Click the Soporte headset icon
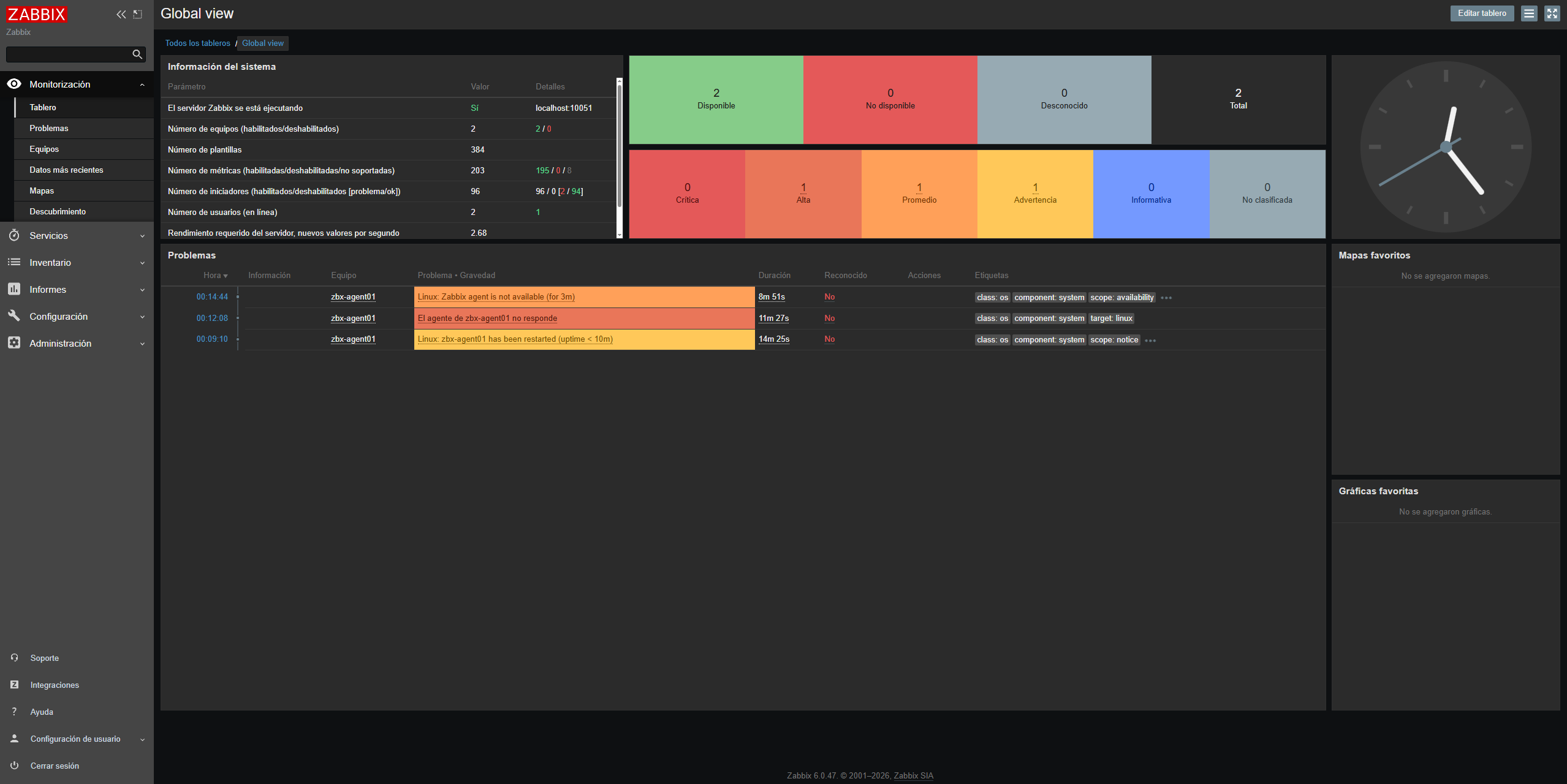The image size is (1567, 784). point(14,658)
